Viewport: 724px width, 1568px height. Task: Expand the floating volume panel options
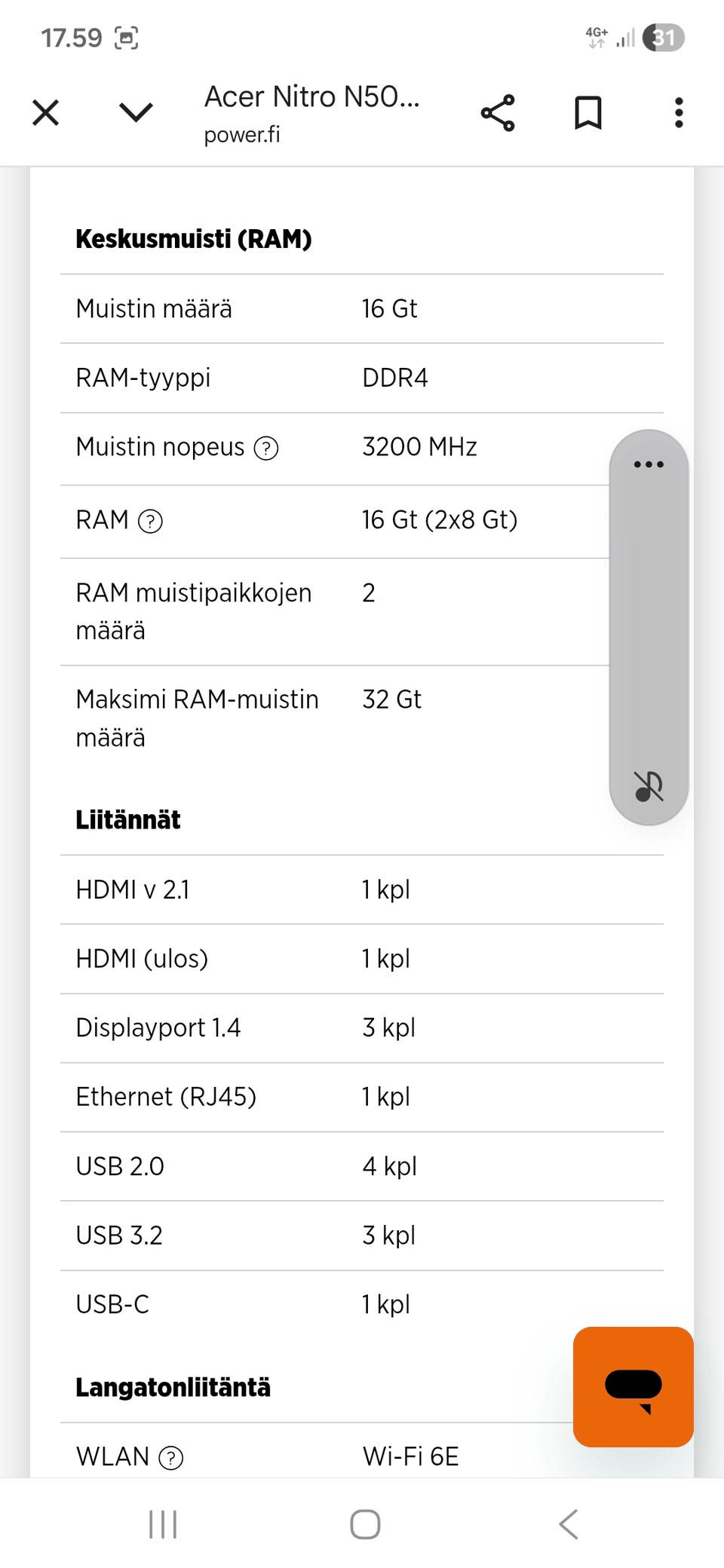649,464
